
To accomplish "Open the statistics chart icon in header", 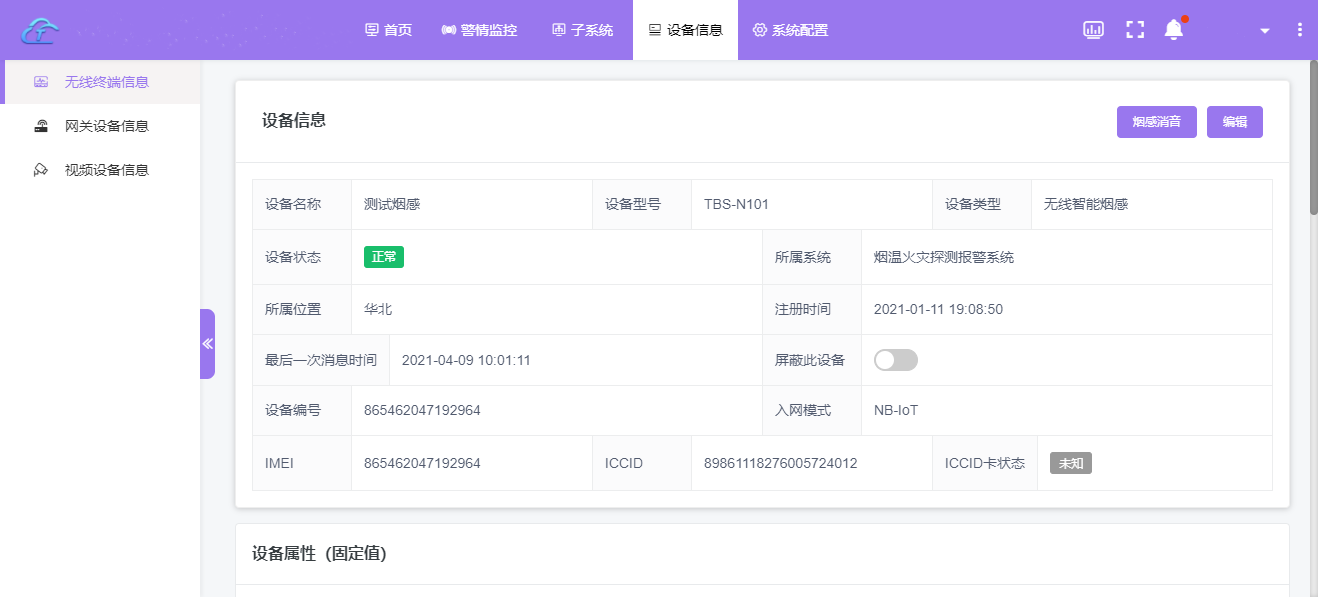I will (x=1093, y=30).
